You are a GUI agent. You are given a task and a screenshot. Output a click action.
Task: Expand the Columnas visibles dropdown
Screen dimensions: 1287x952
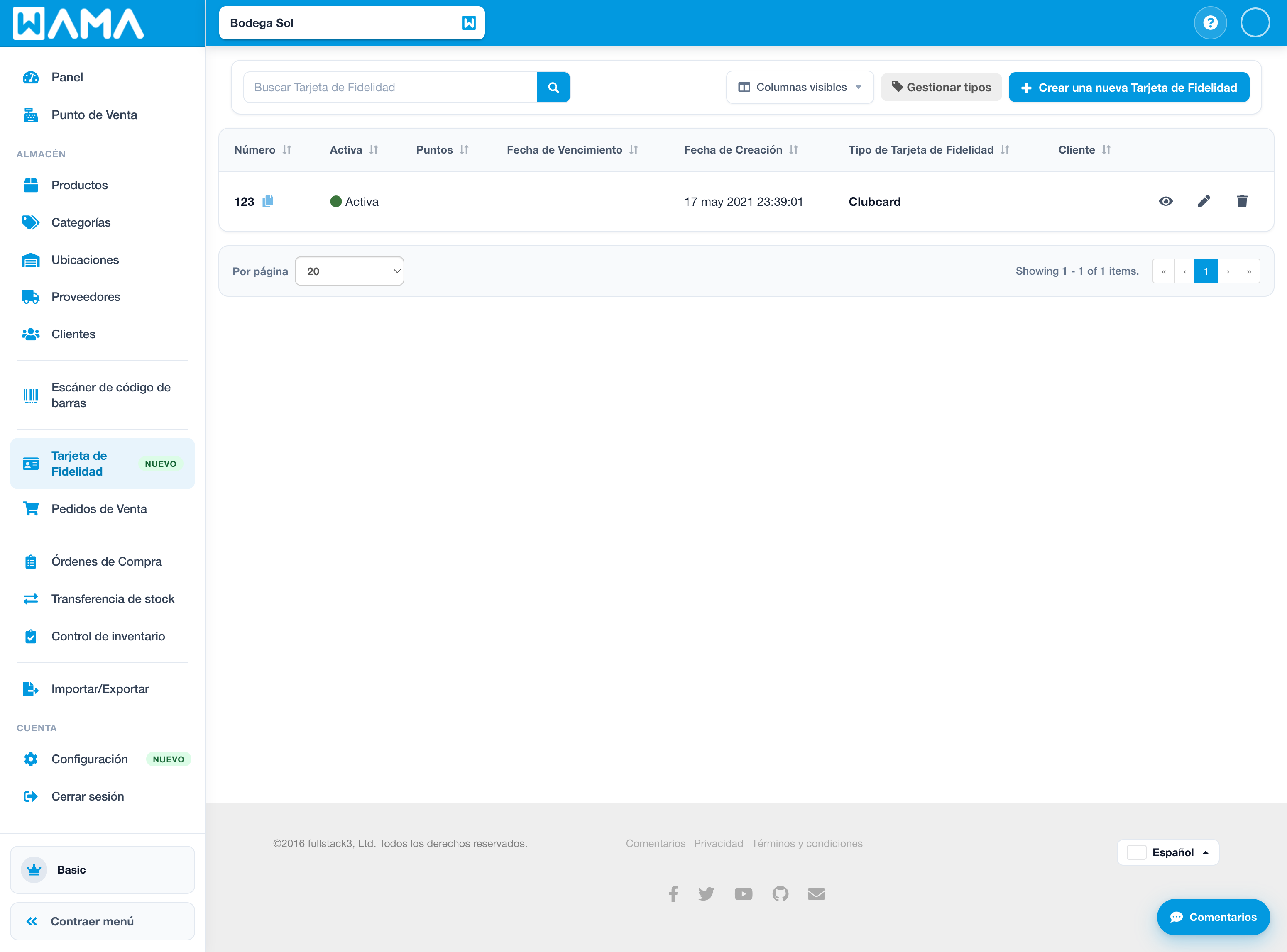pyautogui.click(x=800, y=87)
